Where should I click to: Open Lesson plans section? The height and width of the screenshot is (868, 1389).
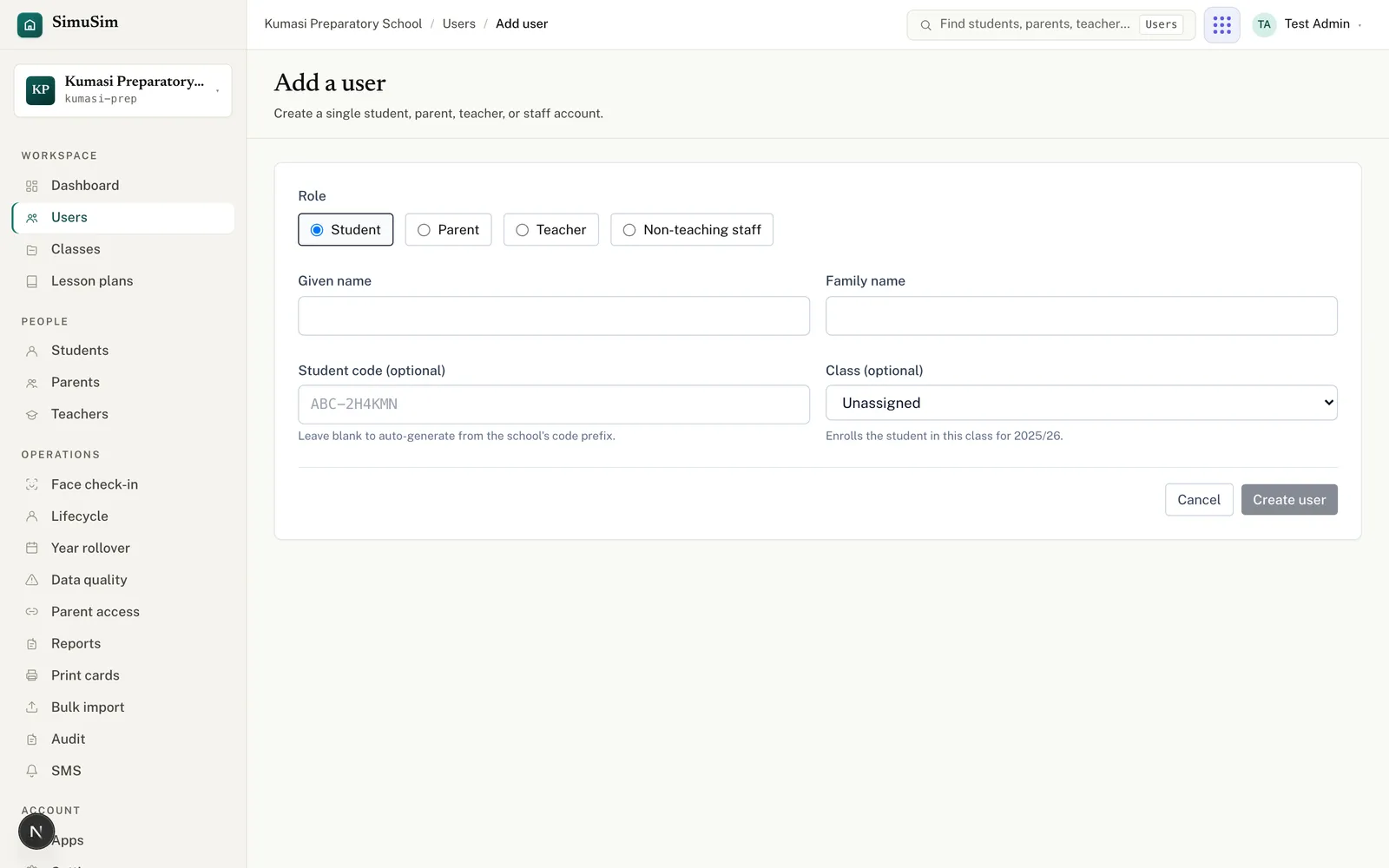(123, 281)
